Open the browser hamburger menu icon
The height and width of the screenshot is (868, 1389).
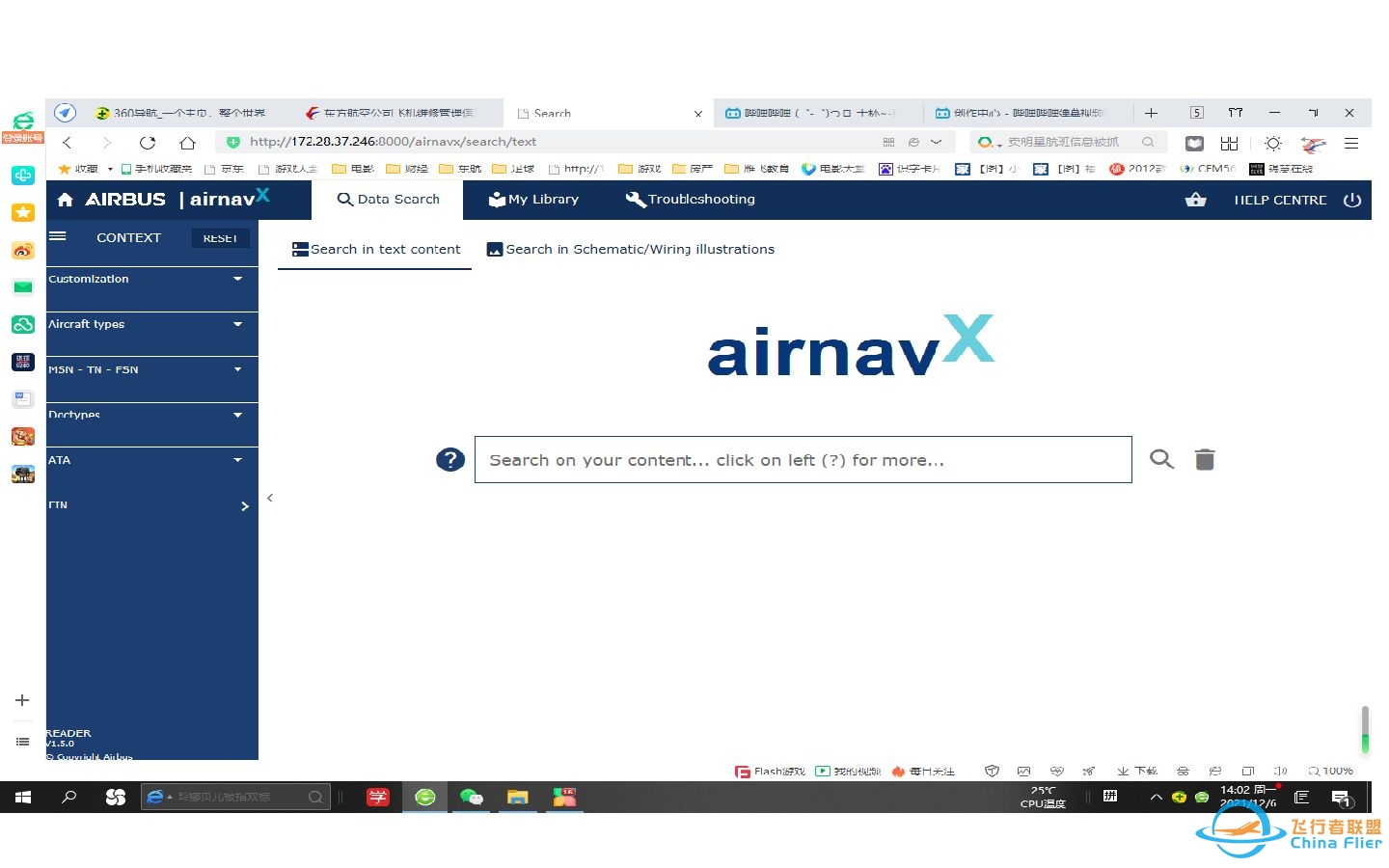(x=1351, y=143)
